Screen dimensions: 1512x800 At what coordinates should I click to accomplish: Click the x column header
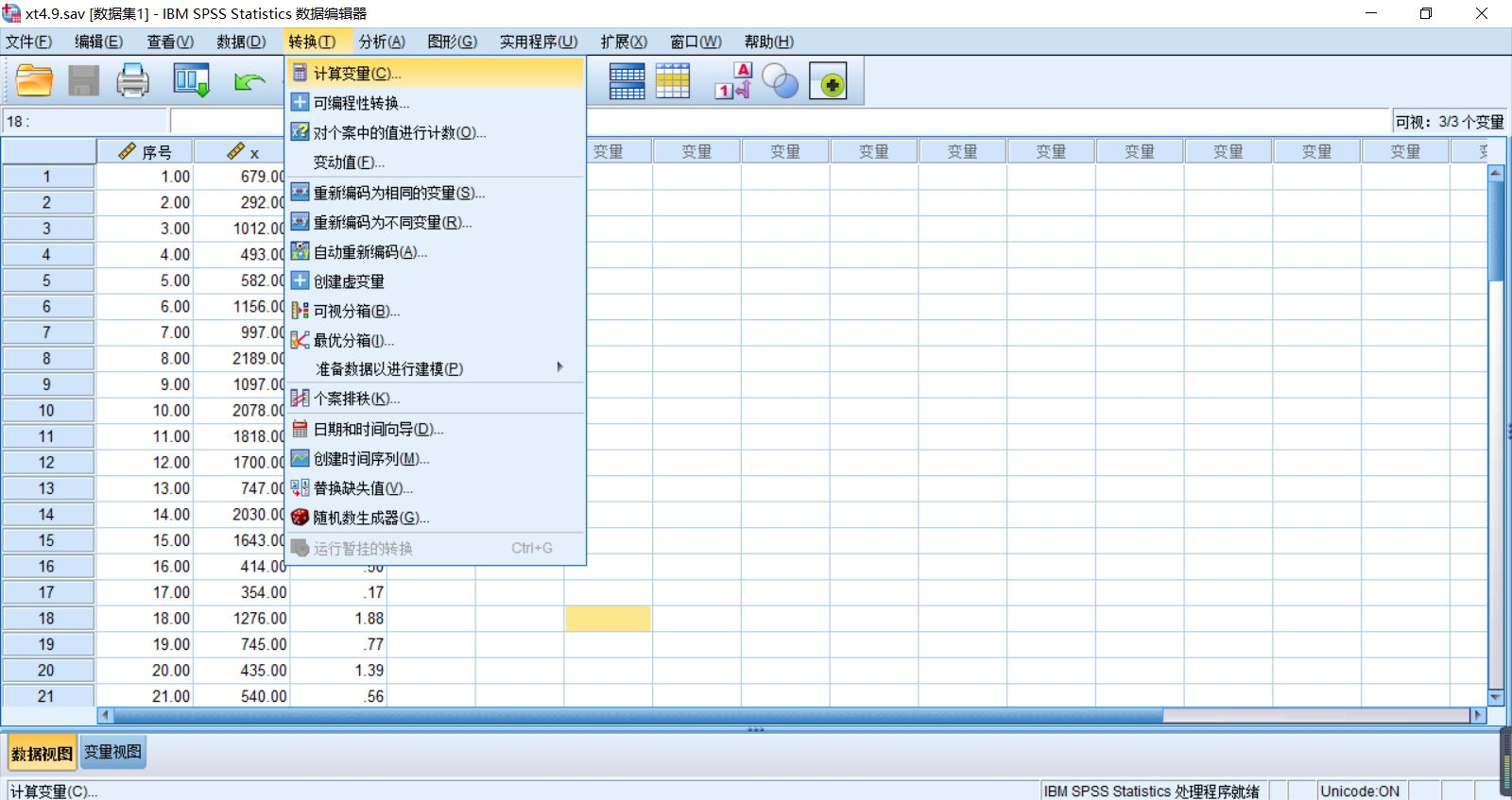(x=242, y=152)
